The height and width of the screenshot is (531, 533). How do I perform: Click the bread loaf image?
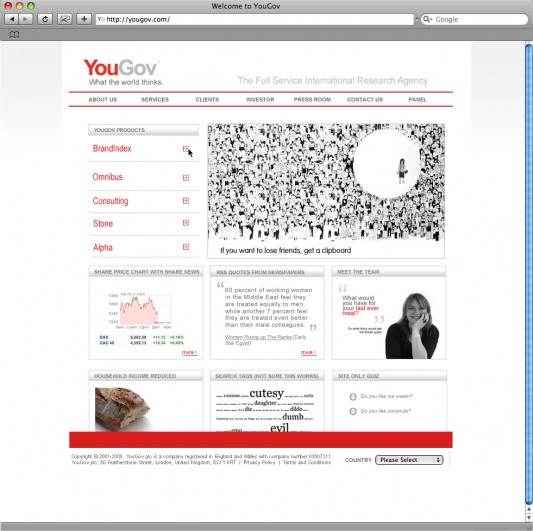(x=122, y=409)
